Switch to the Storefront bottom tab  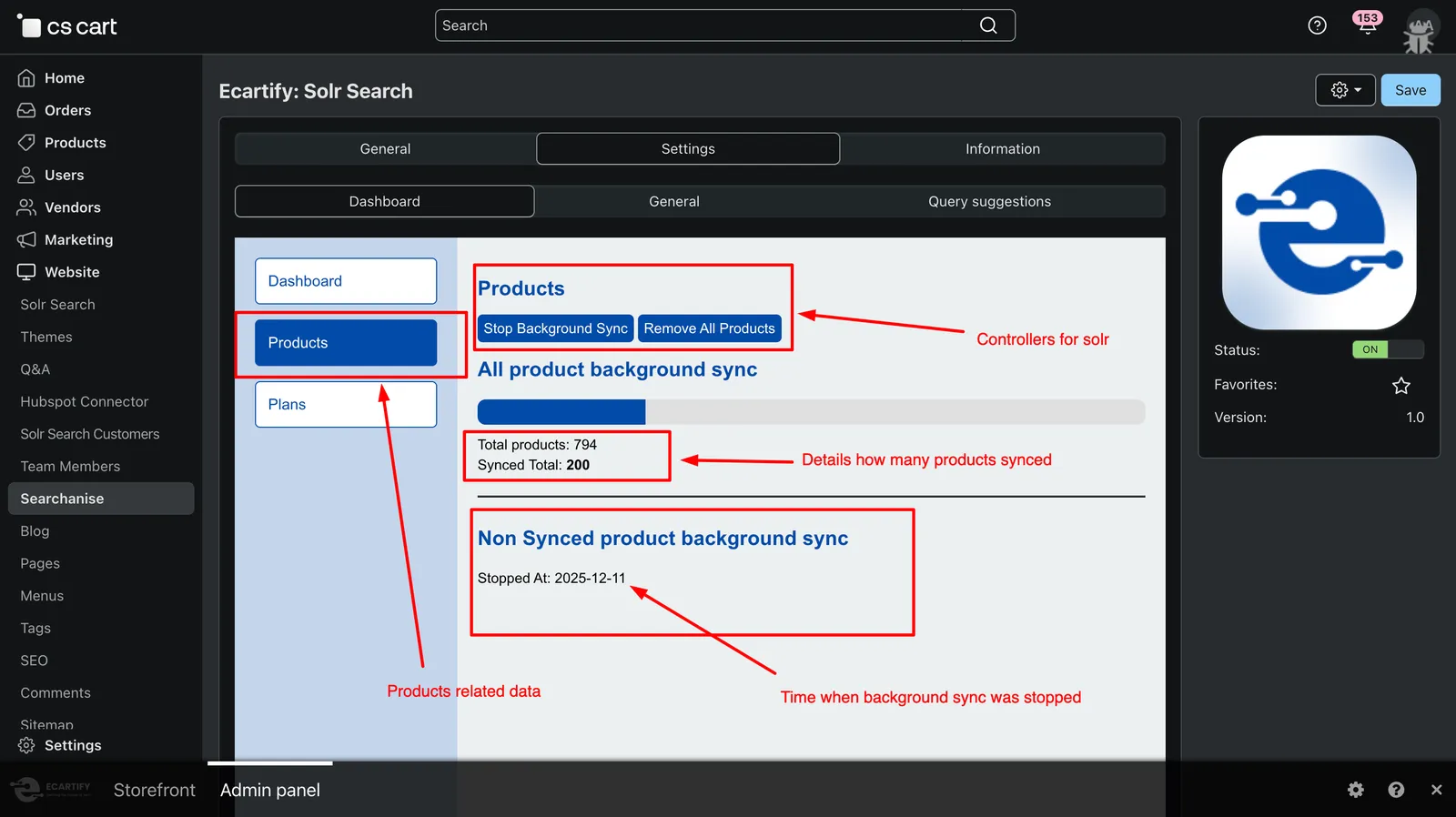pyautogui.click(x=155, y=790)
